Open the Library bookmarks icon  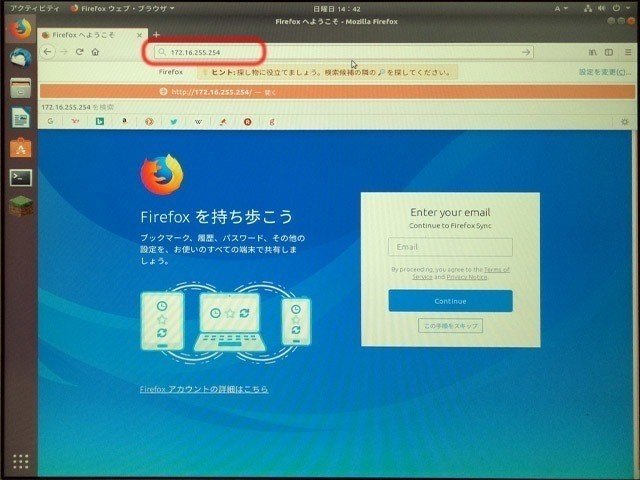point(592,52)
